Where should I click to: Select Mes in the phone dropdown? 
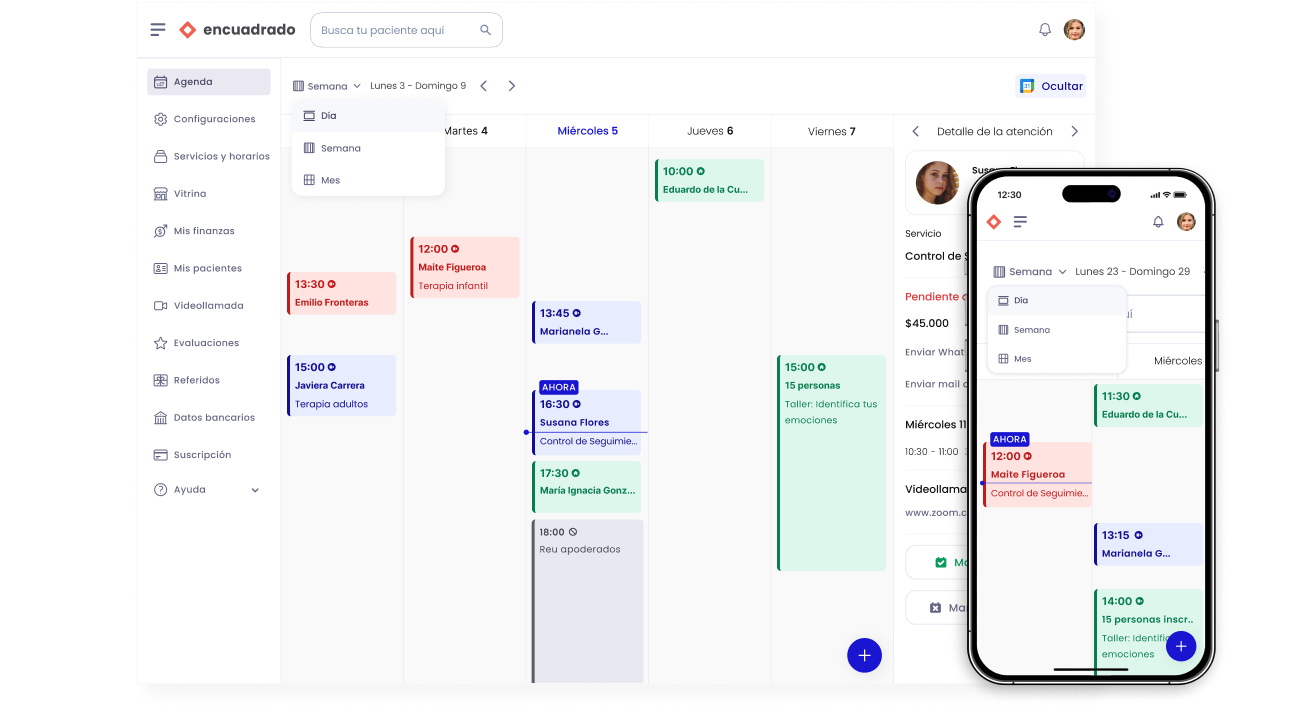(x=1057, y=359)
